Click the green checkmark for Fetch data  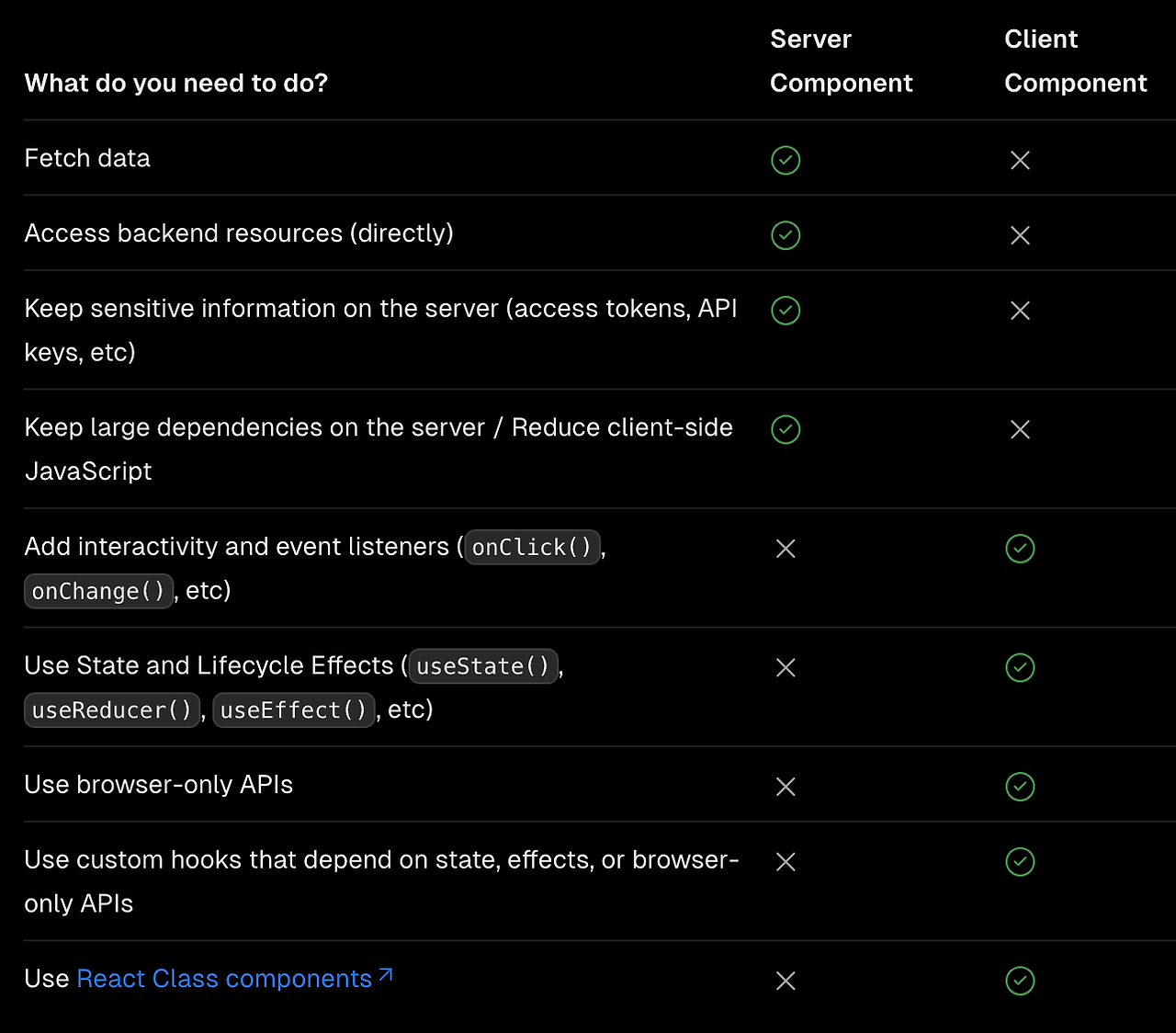pyautogui.click(x=786, y=160)
